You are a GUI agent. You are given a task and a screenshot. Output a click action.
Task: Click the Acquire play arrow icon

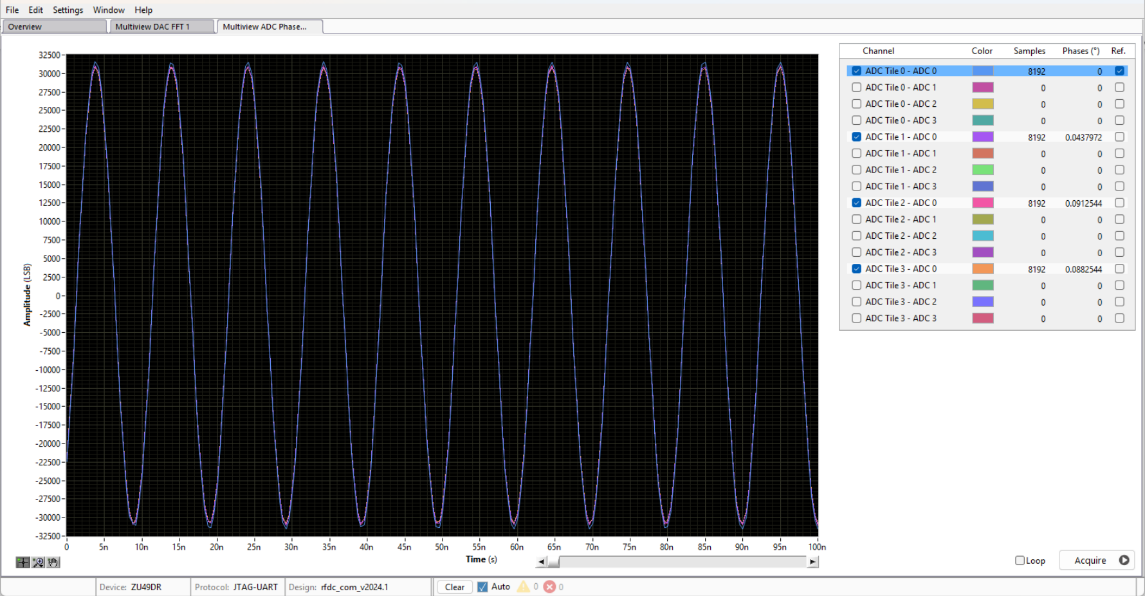(1124, 560)
